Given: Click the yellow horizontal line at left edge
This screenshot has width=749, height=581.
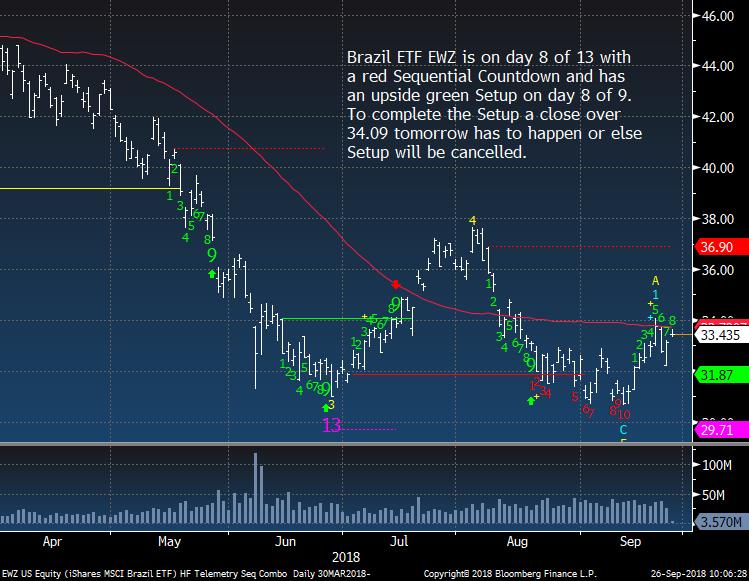Looking at the screenshot, I should (90, 189).
